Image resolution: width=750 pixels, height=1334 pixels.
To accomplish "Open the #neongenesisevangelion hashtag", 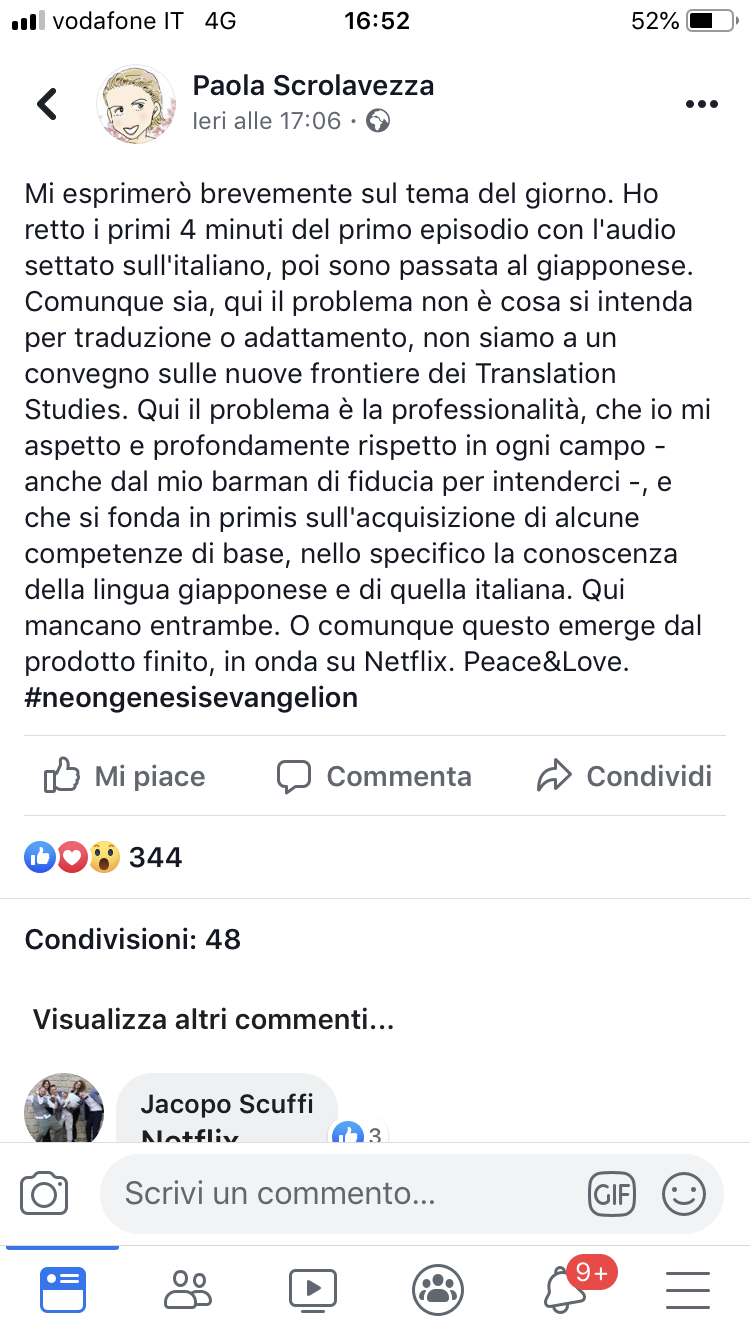I will [191, 697].
